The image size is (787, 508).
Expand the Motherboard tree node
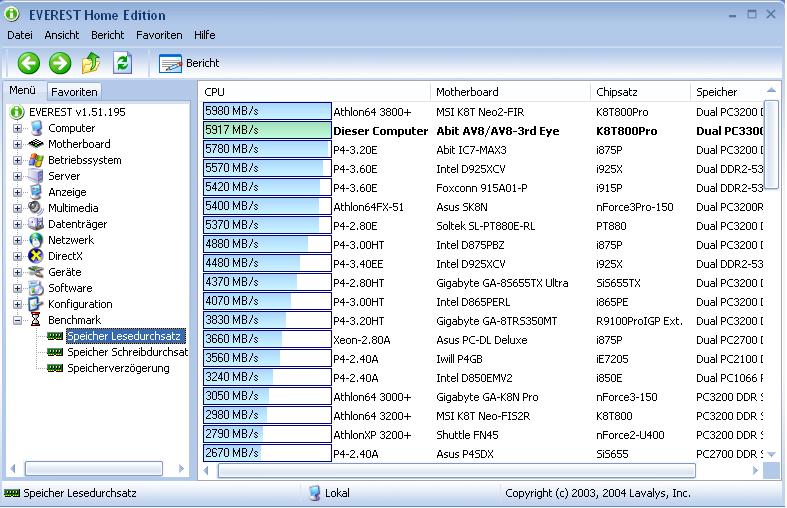tap(18, 145)
